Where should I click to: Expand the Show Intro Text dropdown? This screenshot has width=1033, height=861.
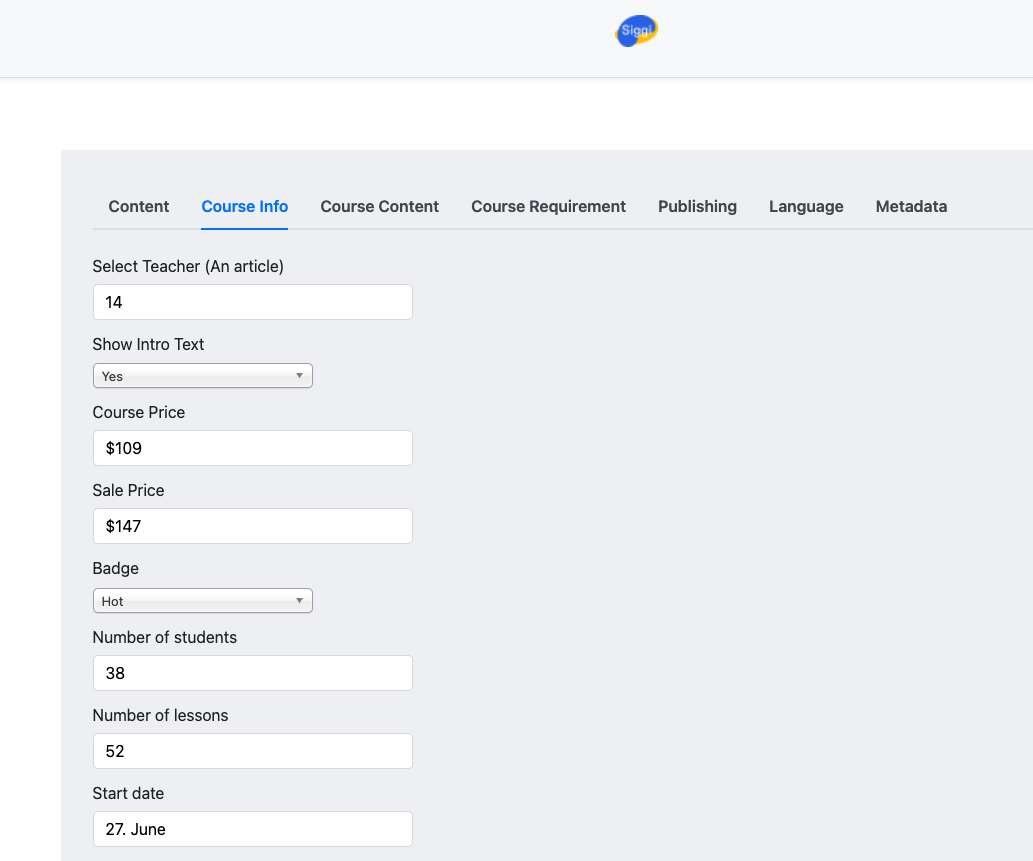coord(203,376)
